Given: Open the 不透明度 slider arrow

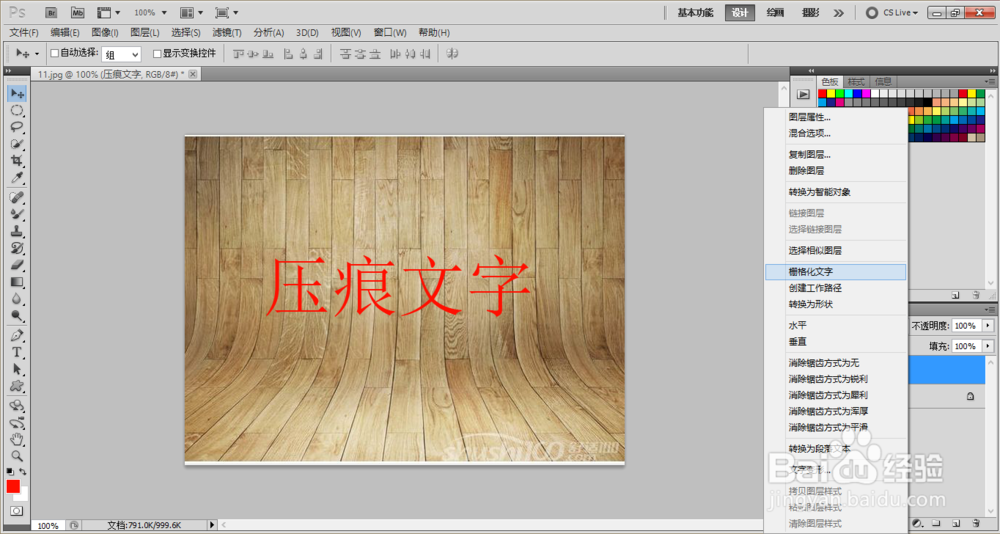Looking at the screenshot, I should point(989,325).
